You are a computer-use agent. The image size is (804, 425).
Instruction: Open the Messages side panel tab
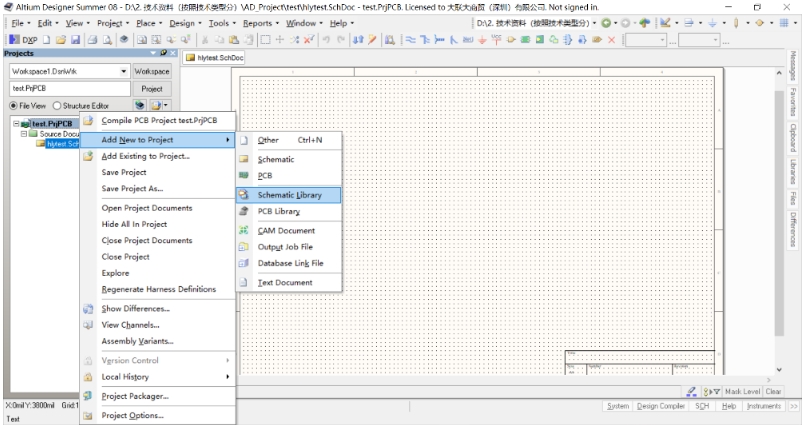tap(793, 66)
